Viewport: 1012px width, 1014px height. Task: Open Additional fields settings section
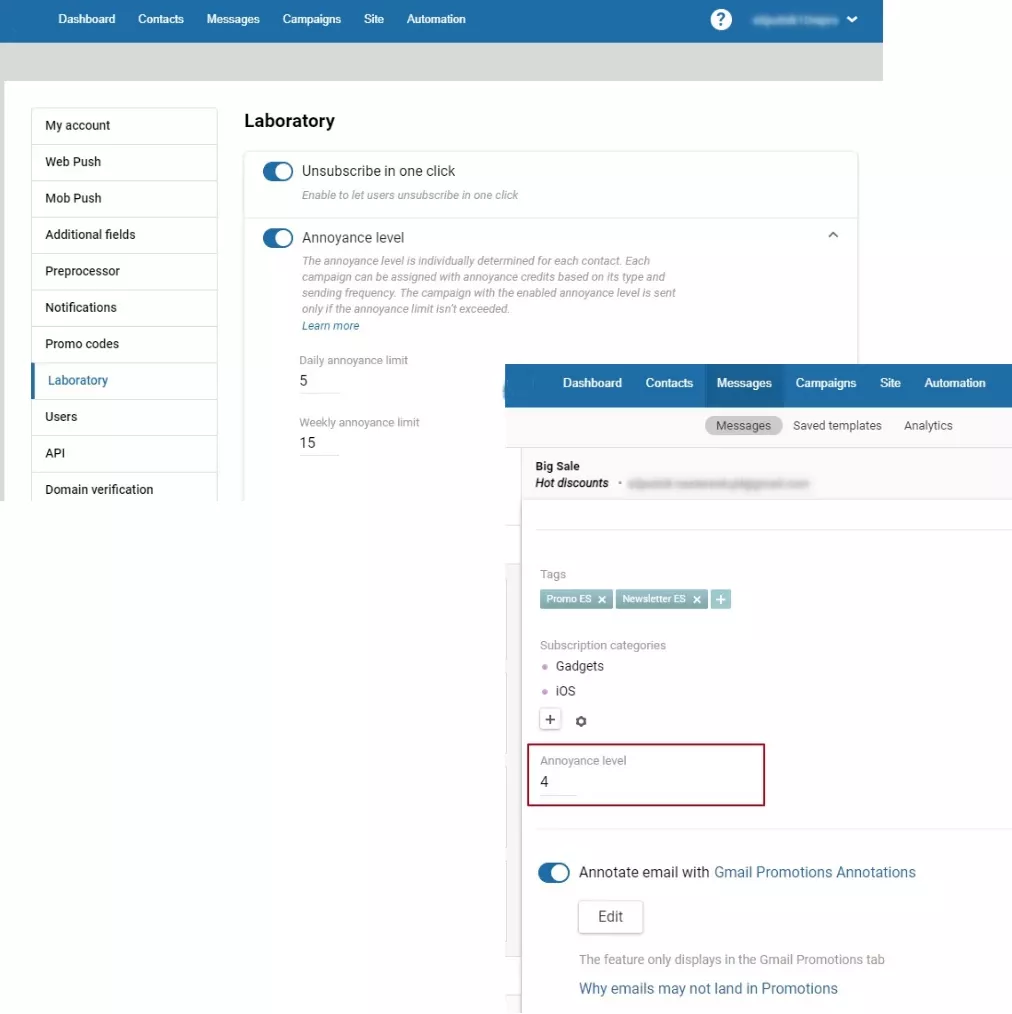click(x=124, y=235)
